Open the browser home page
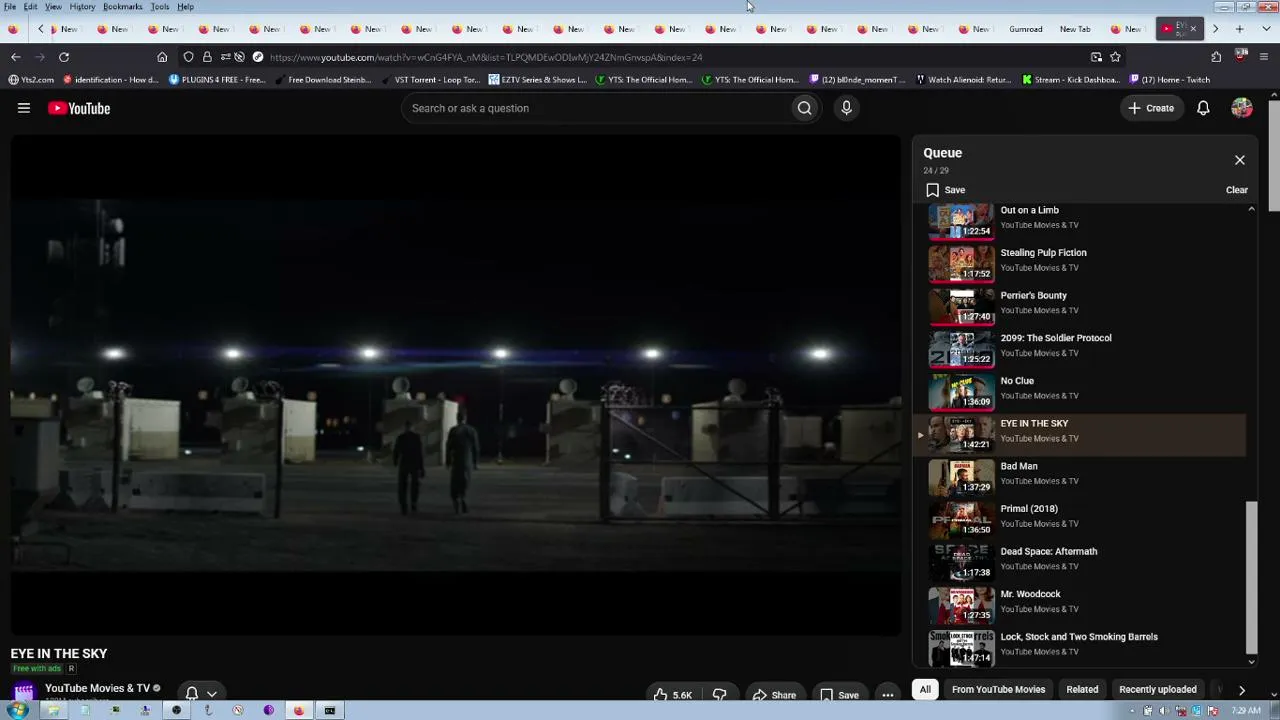Viewport: 1280px width, 720px height. pos(162,57)
